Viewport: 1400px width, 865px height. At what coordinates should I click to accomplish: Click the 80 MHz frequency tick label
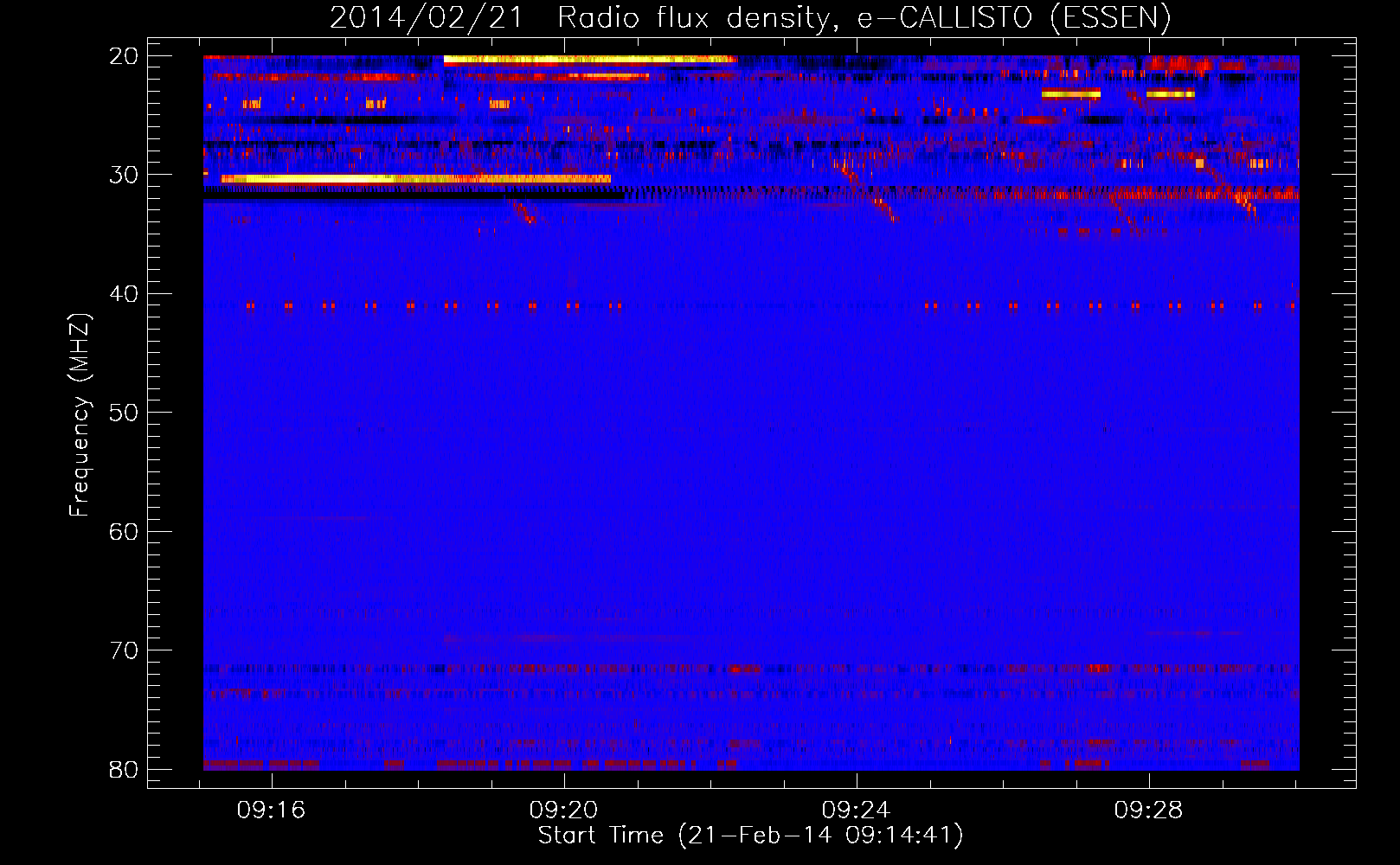point(123,769)
